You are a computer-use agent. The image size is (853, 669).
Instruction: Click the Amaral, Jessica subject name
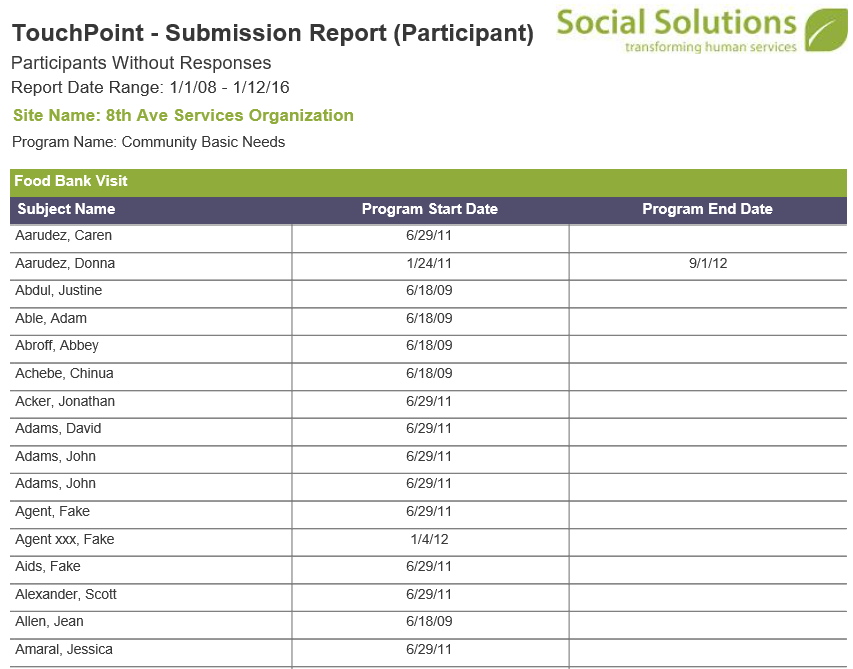tap(64, 649)
